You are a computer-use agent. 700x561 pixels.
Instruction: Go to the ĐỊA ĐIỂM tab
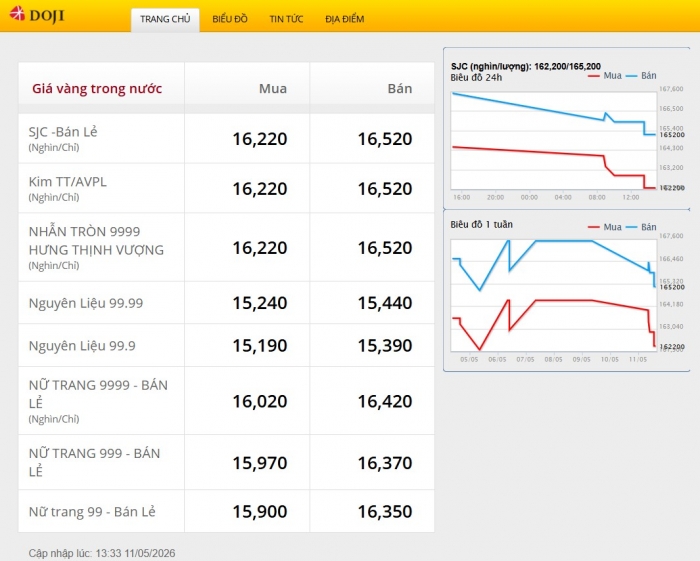(345, 19)
